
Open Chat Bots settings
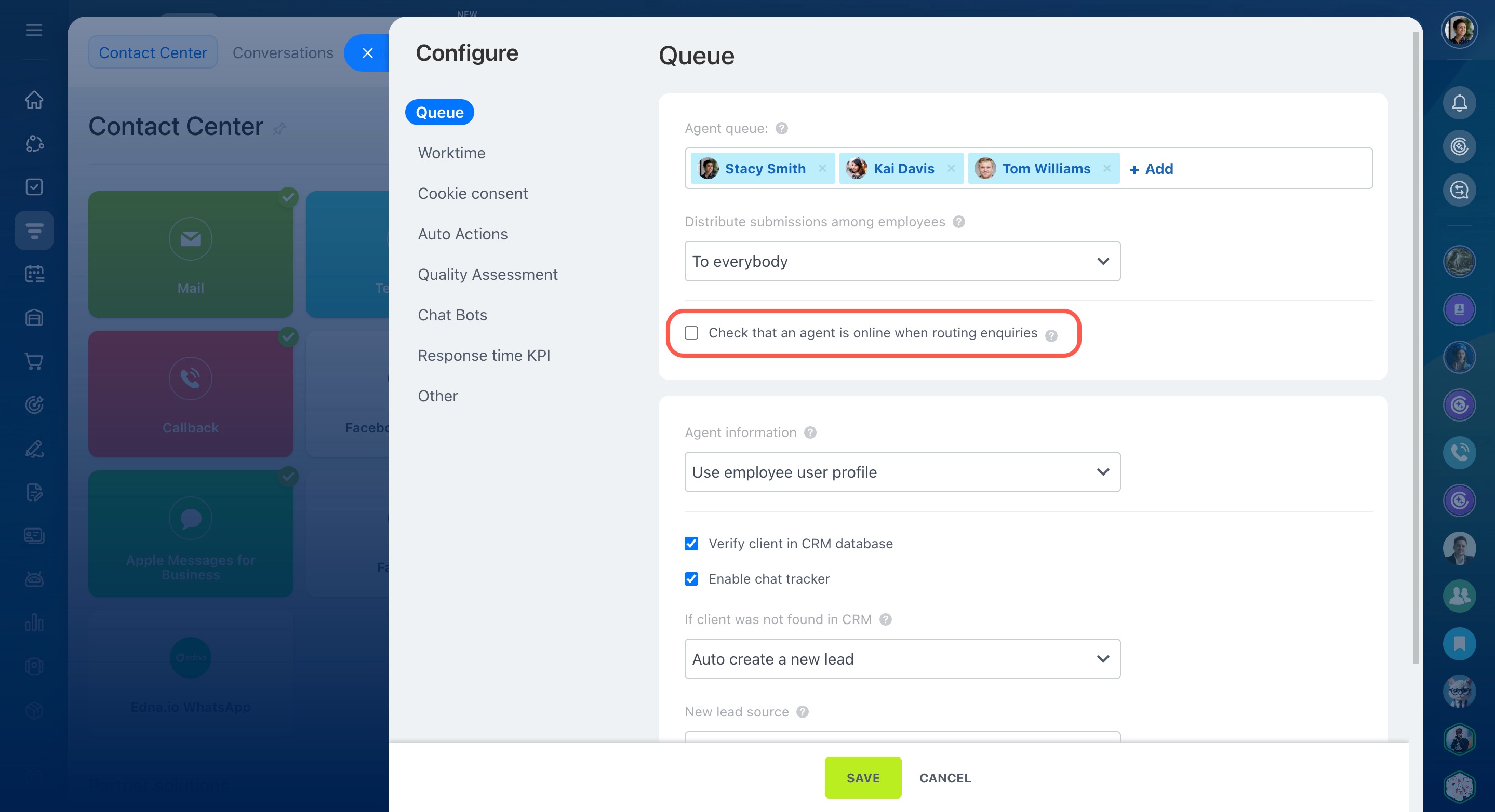coord(452,315)
